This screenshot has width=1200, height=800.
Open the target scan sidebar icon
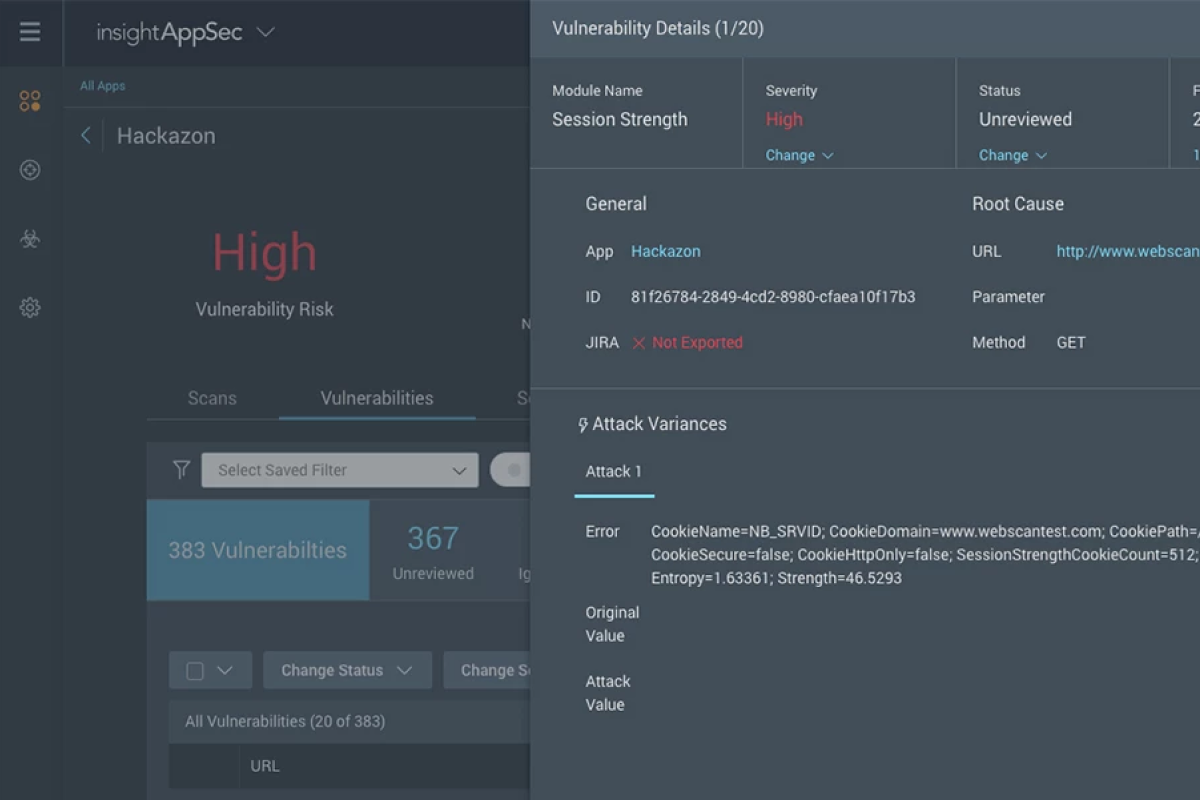pos(30,170)
